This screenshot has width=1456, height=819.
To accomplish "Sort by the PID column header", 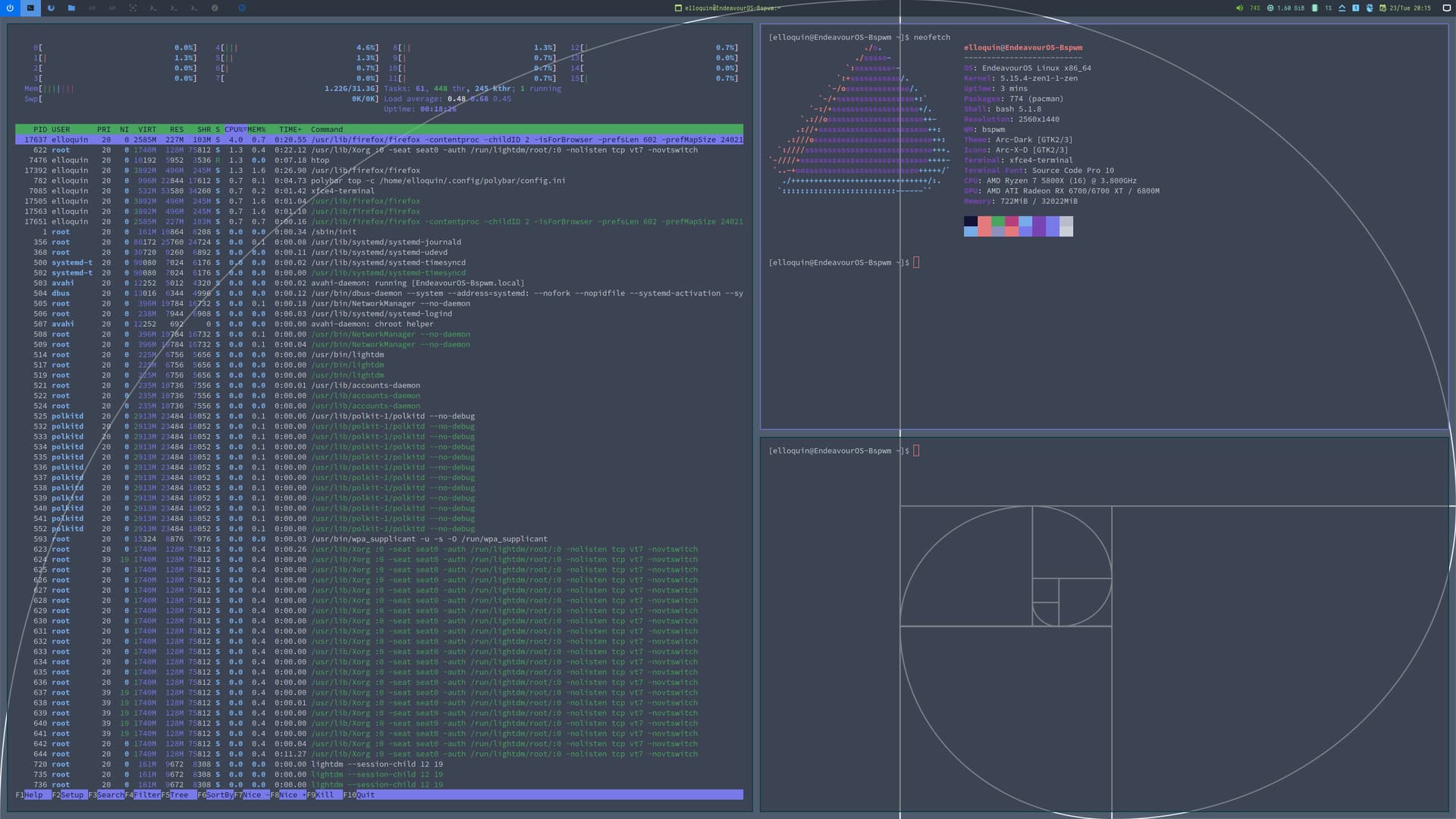I will (39, 130).
